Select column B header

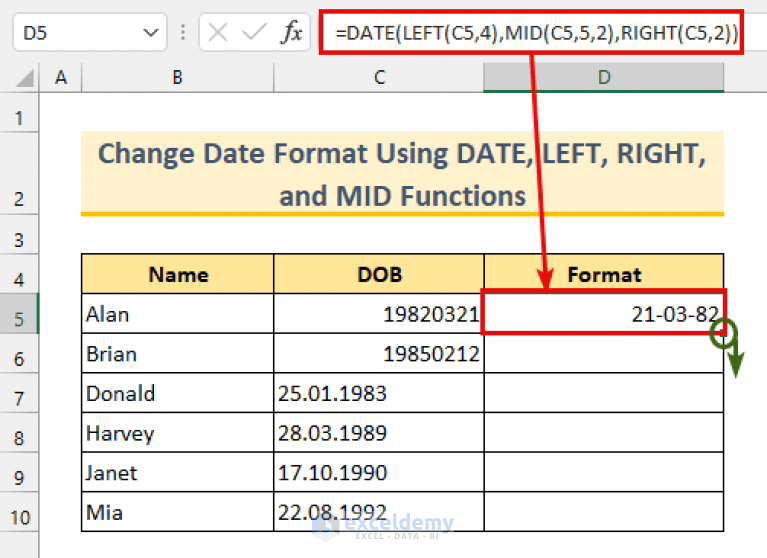pyautogui.click(x=178, y=77)
